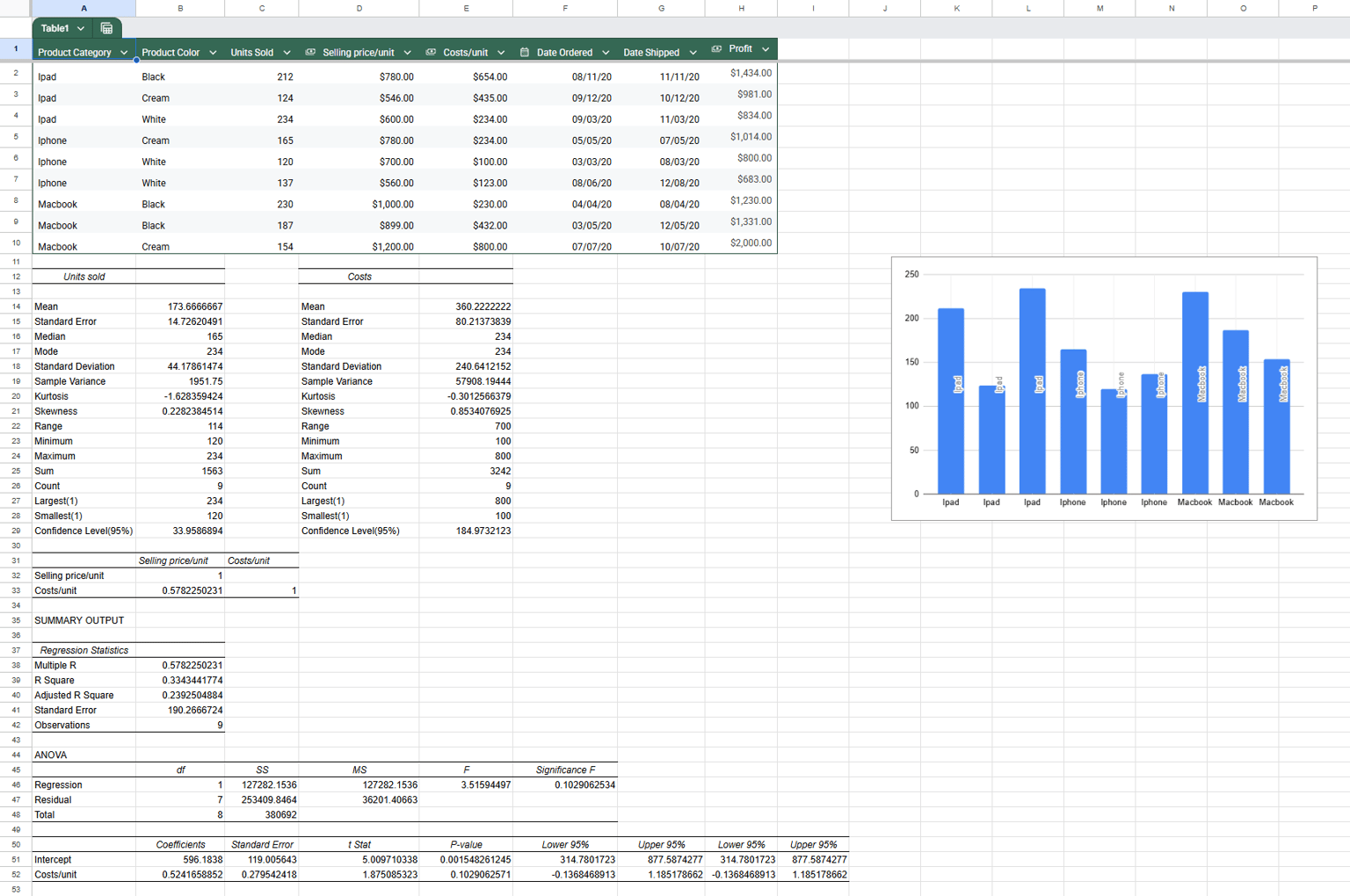Select the Costs Skewness value 0.8534076925

click(x=466, y=411)
